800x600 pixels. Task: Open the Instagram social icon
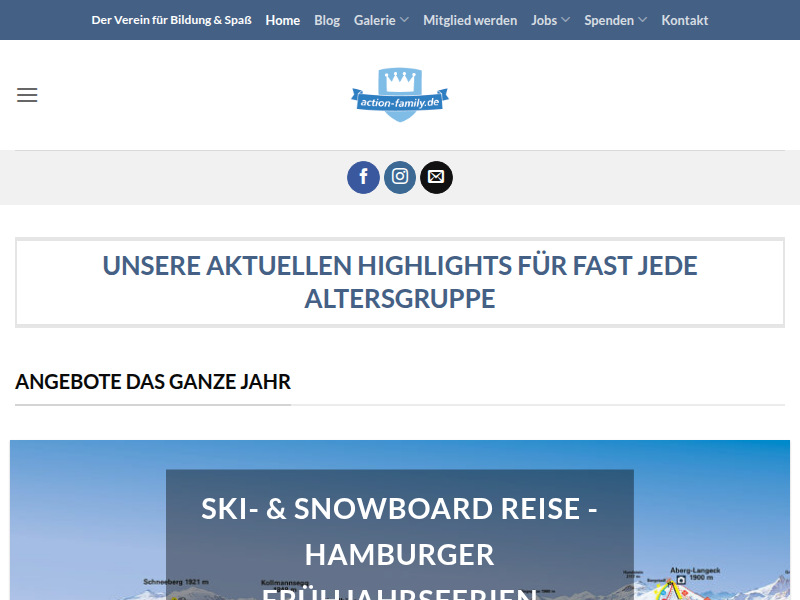(x=400, y=178)
